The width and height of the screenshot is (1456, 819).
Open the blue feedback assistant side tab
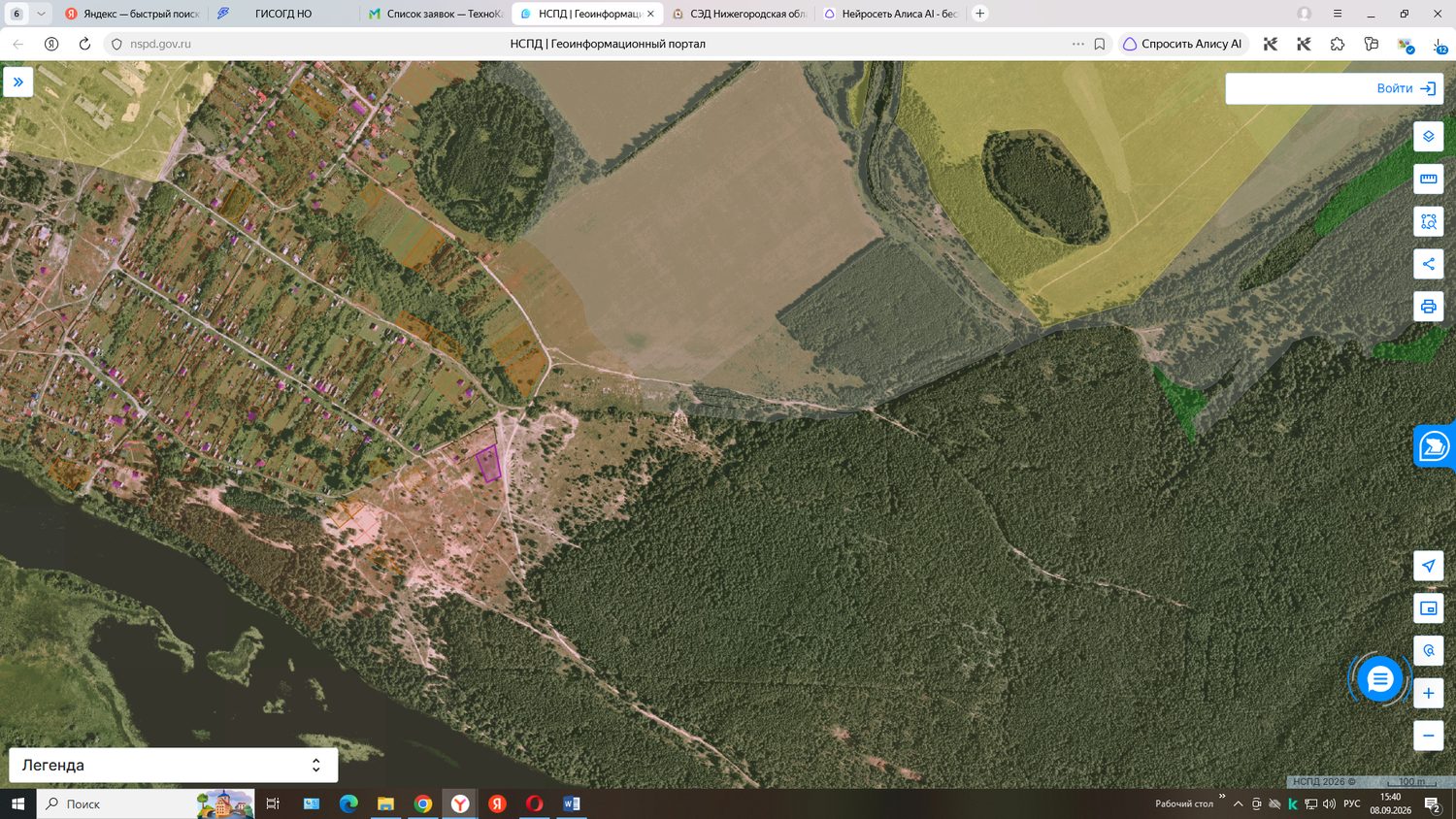(1435, 446)
